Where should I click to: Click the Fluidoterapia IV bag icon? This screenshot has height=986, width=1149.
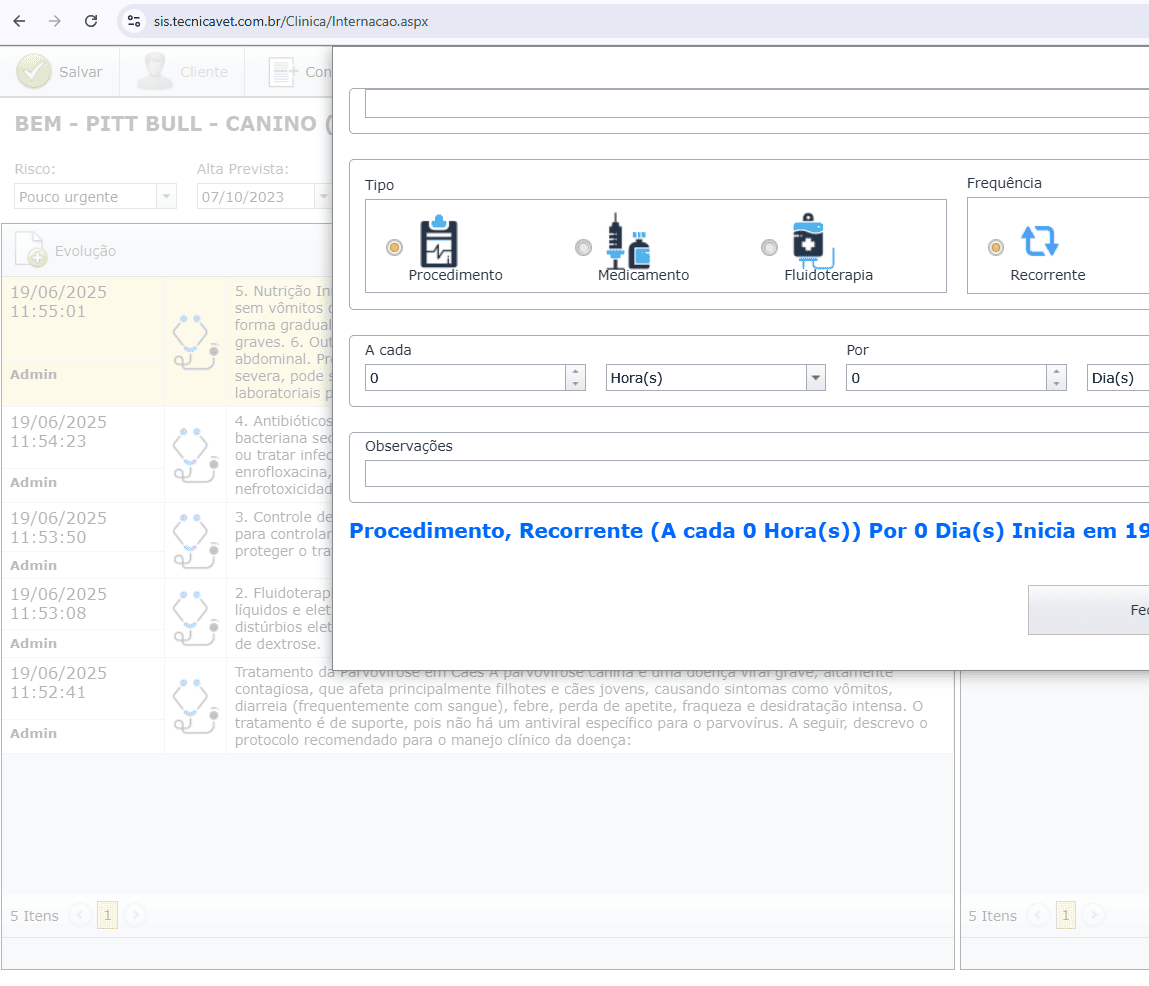pyautogui.click(x=812, y=241)
